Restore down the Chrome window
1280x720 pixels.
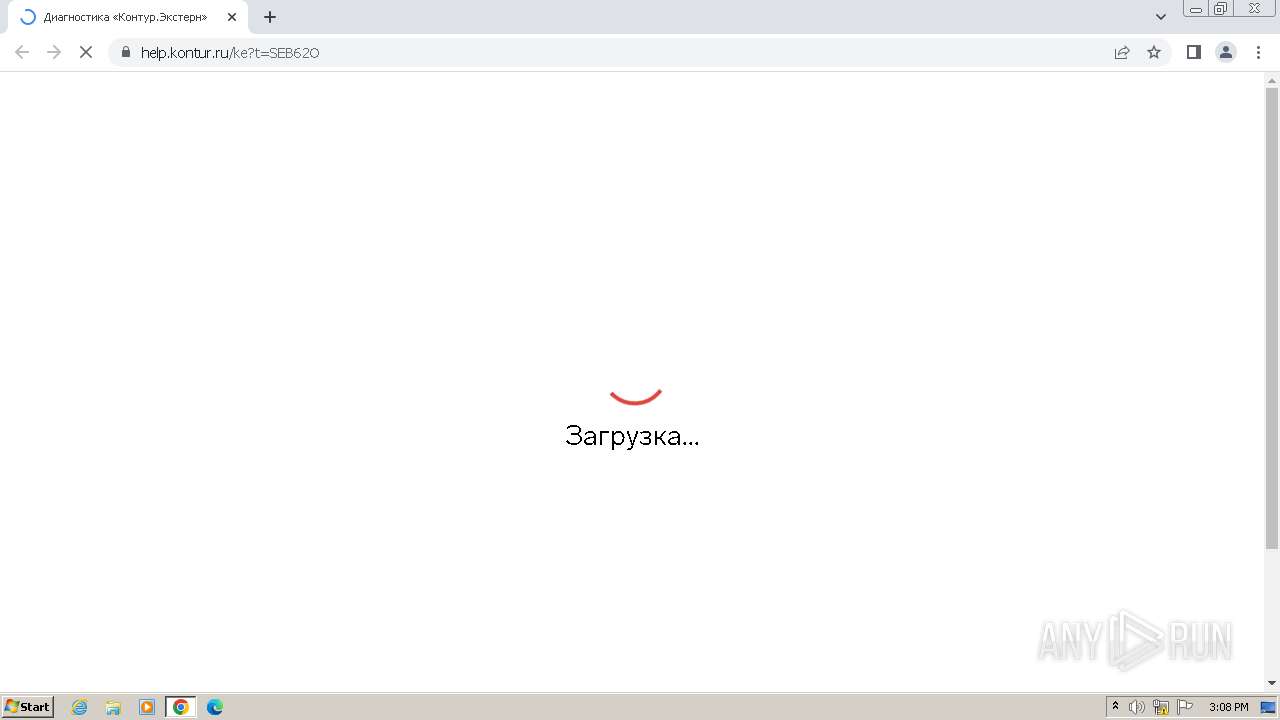click(1221, 9)
